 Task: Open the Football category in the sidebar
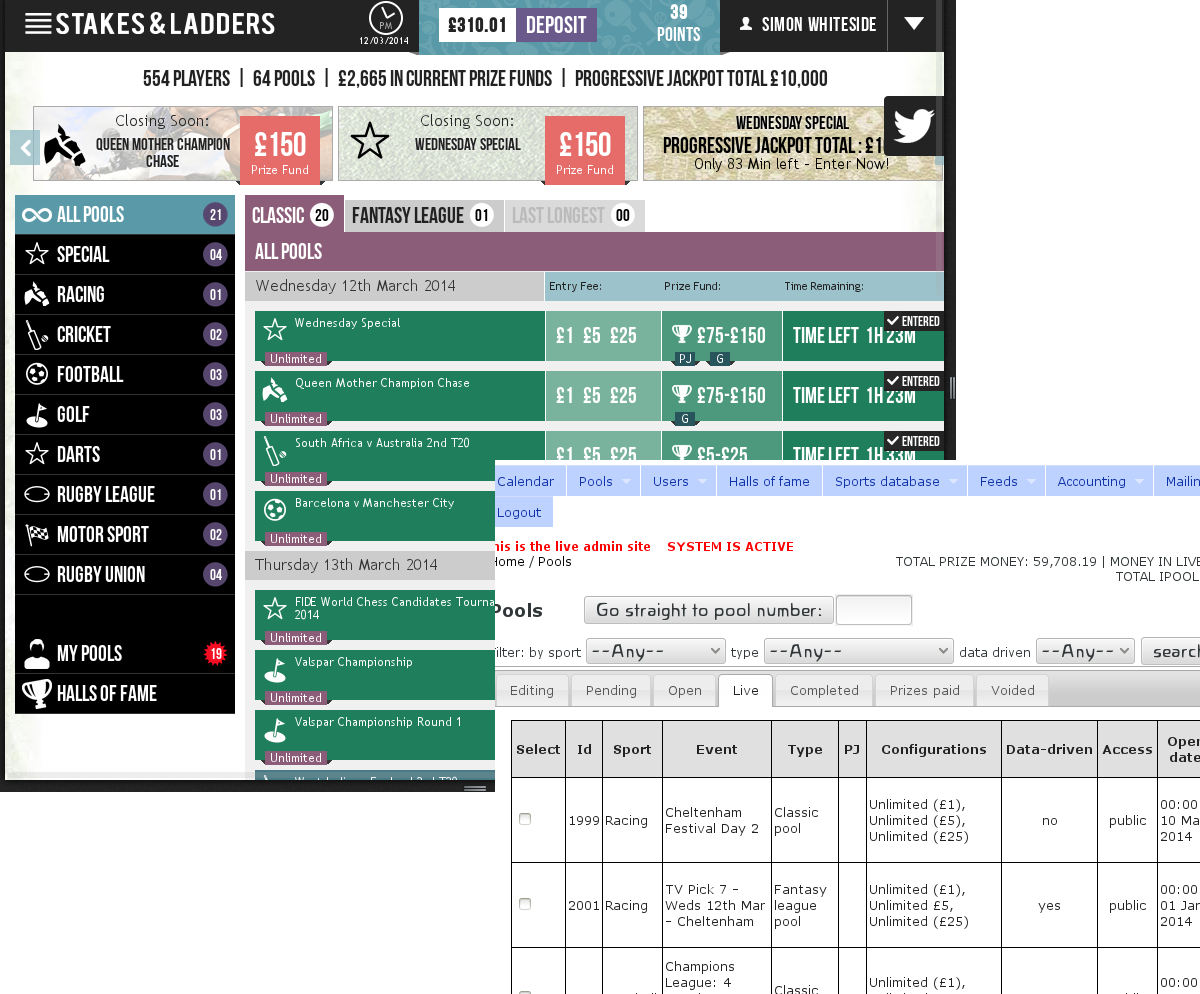click(125, 375)
